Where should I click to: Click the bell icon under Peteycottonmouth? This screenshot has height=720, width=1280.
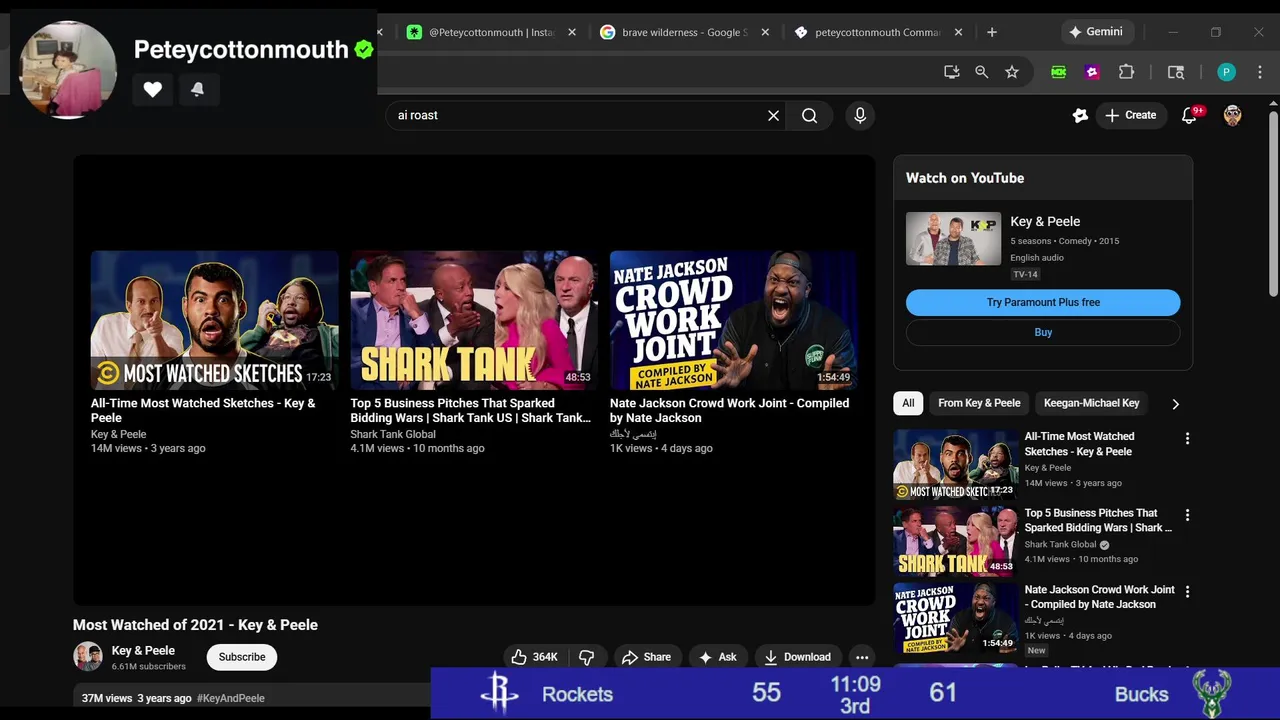pos(197,89)
